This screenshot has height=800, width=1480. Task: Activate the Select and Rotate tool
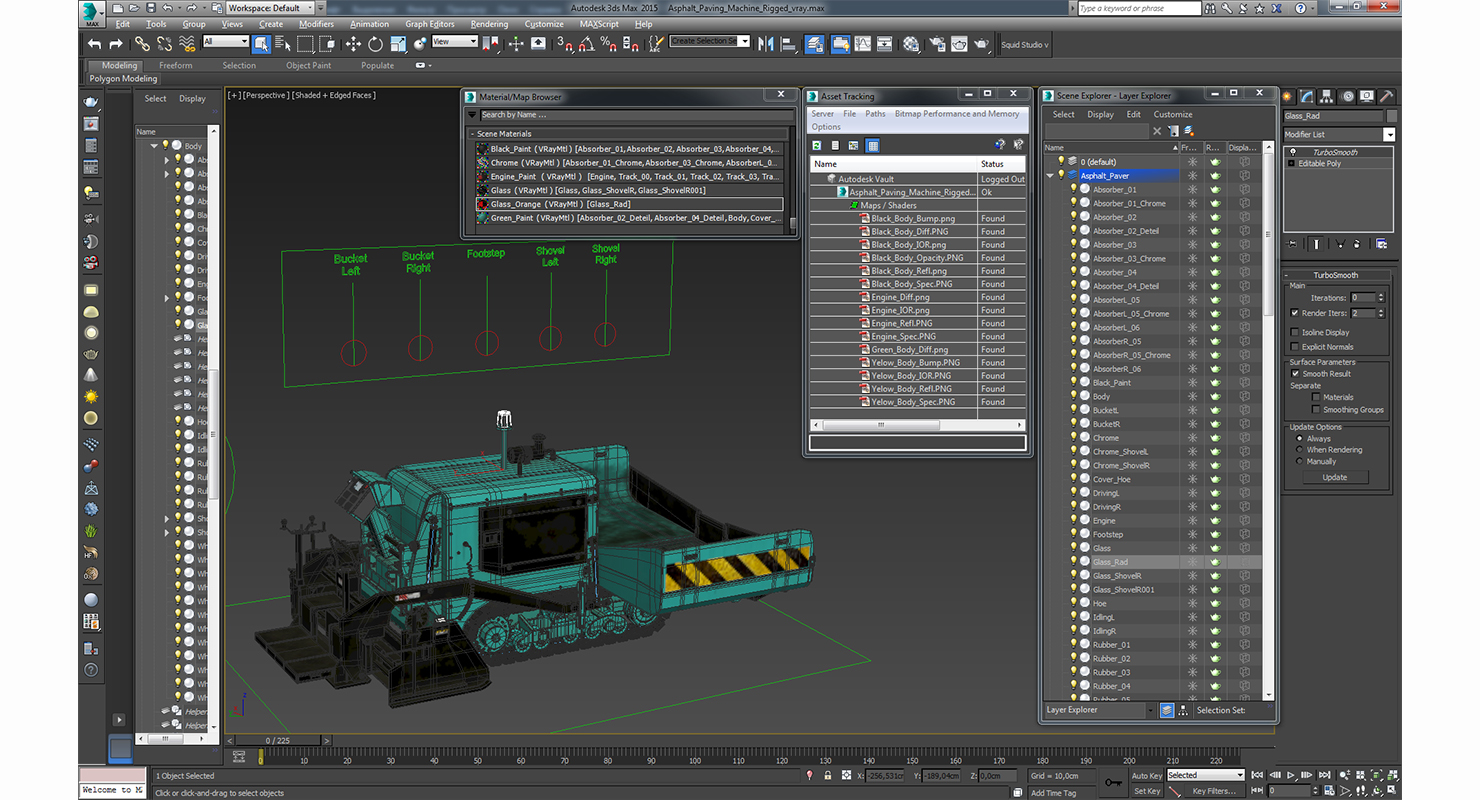375,44
